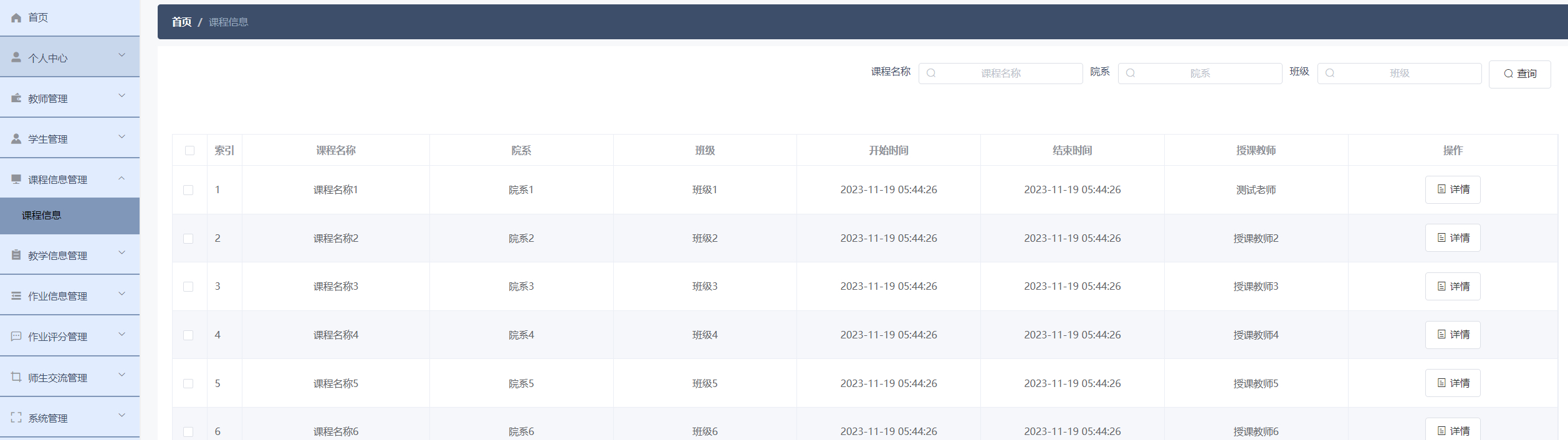Screen dimensions: 1568x440
Task: Focus the 班级 search input
Action: pyautogui.click(x=1399, y=73)
